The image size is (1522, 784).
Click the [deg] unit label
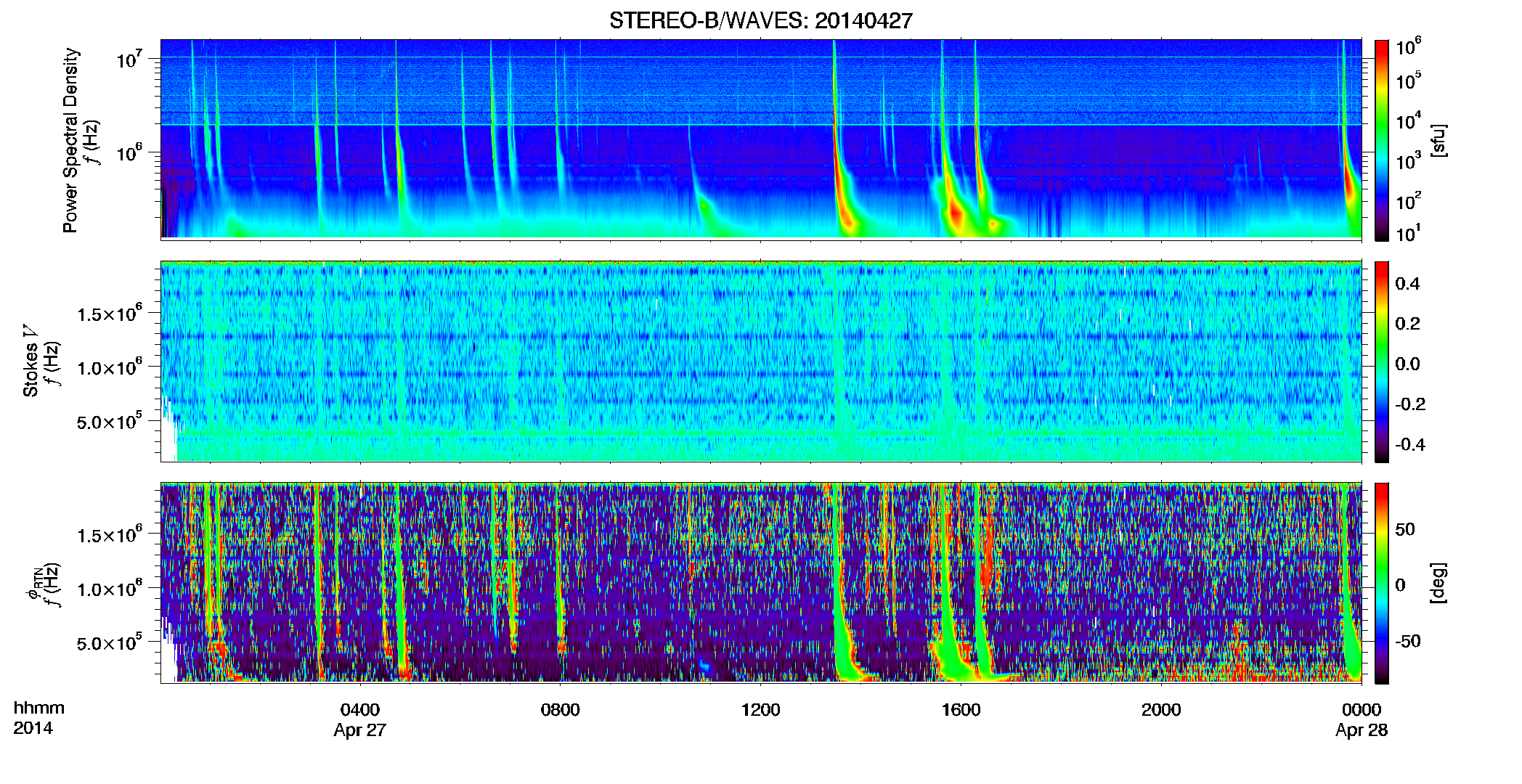coord(1437,583)
